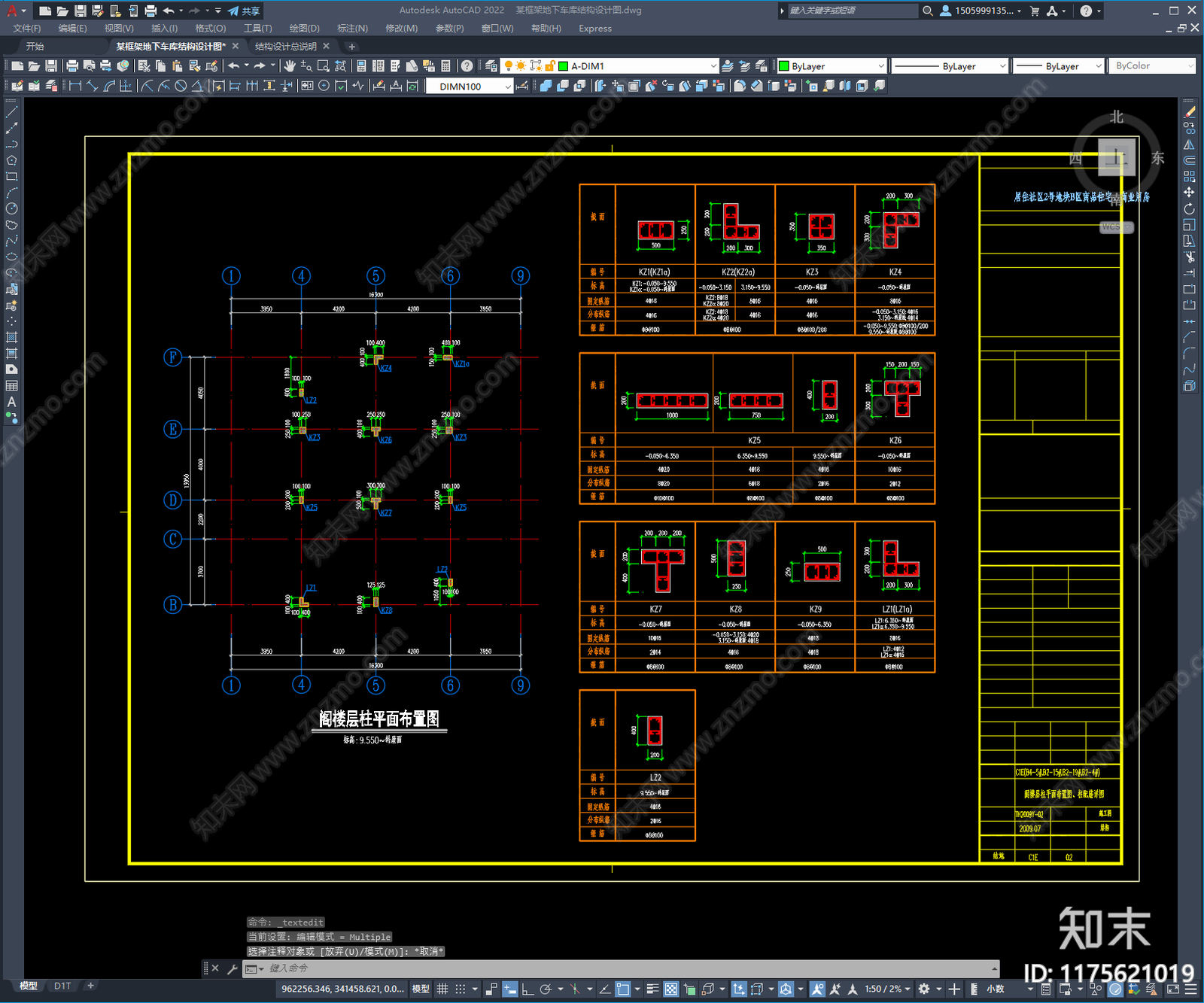1204x1003 pixels.
Task: Open the 文件(F) menu
Action: pos(27,29)
